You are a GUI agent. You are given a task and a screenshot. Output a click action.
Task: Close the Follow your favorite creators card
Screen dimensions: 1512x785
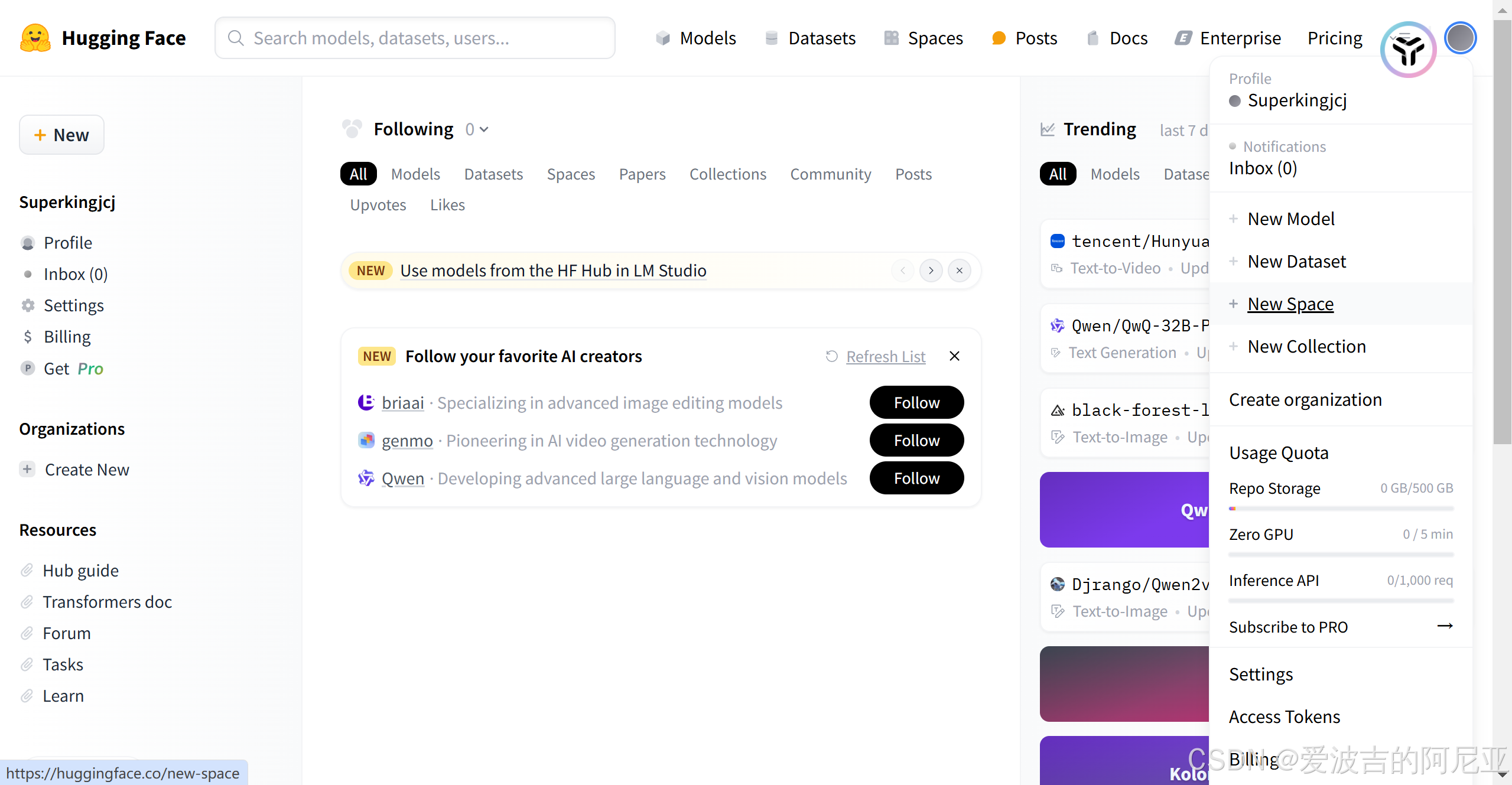954,356
